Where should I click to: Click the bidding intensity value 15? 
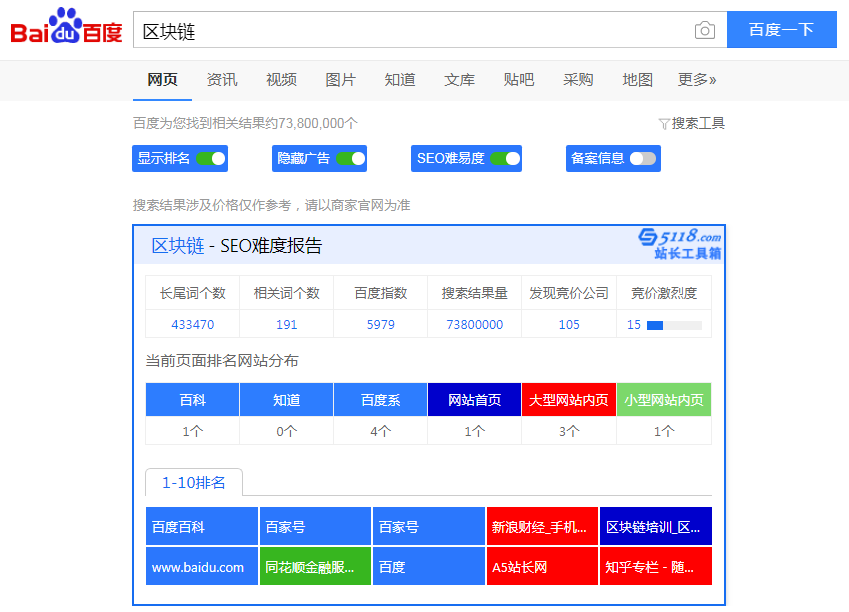point(634,324)
